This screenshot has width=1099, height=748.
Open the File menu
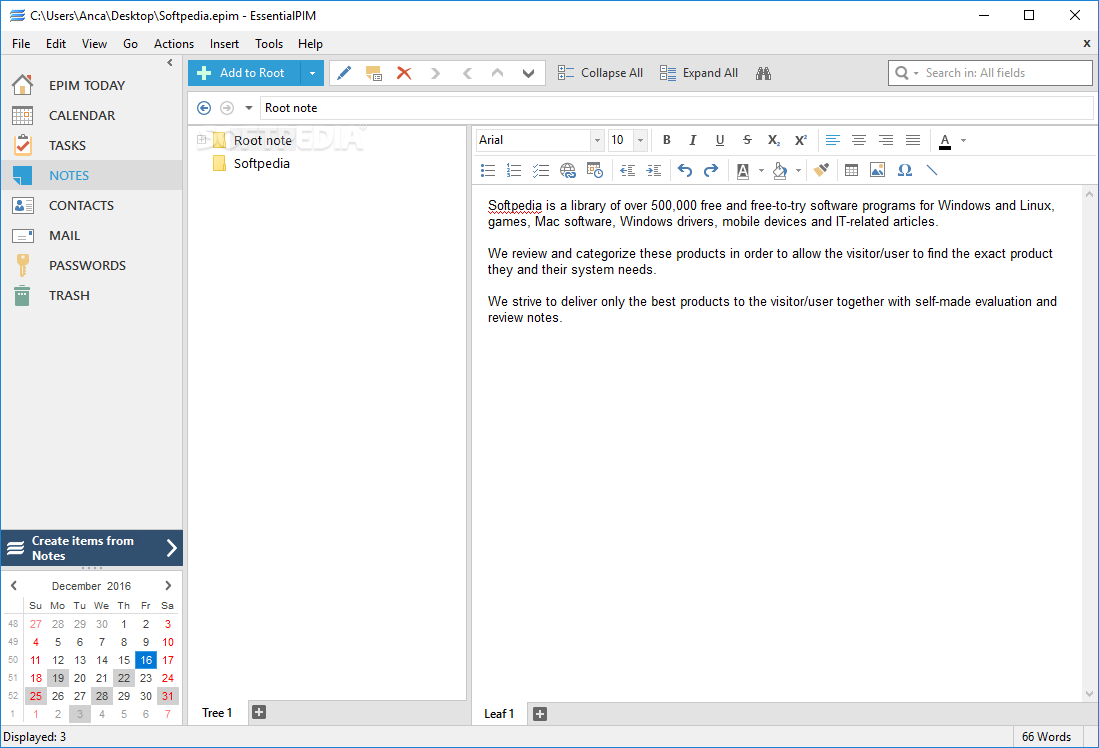(21, 43)
